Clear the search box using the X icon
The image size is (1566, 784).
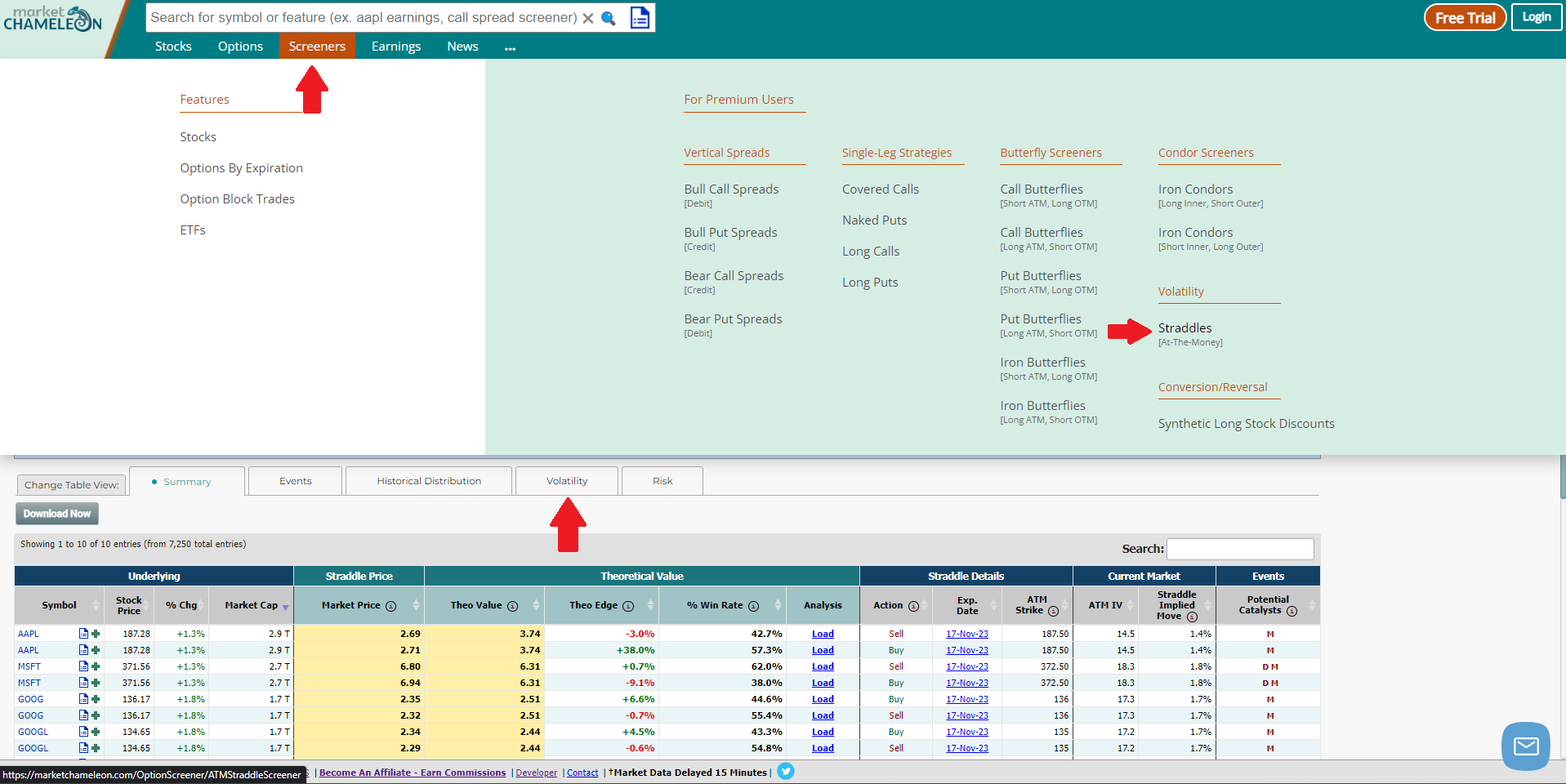(x=587, y=17)
